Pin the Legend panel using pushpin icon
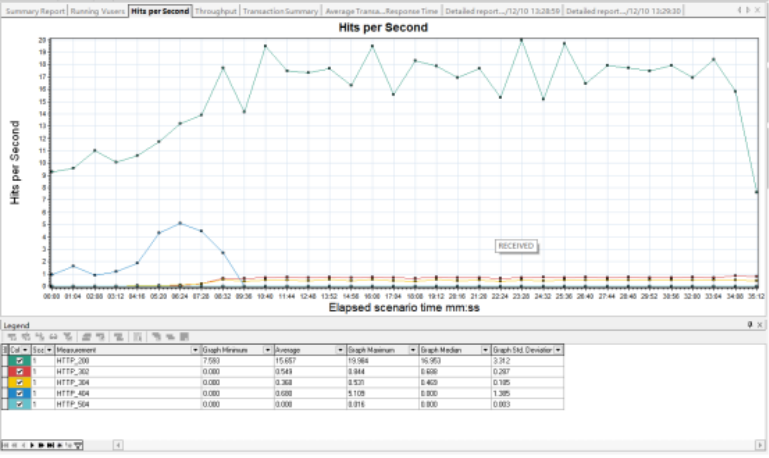 tap(749, 325)
